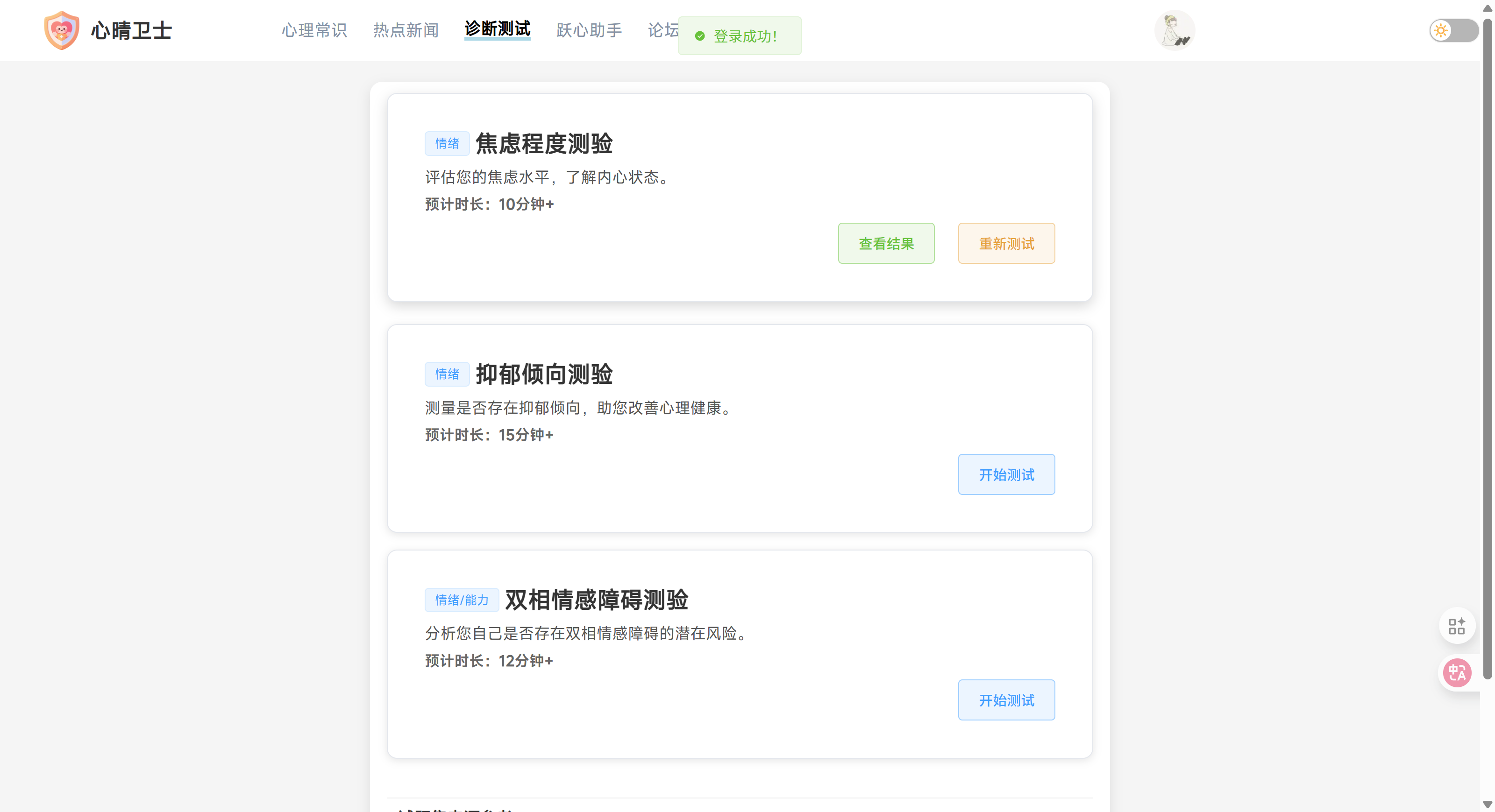This screenshot has height=812, width=1495.
Task: Click 查看结果 for the anxiety test
Action: click(886, 244)
